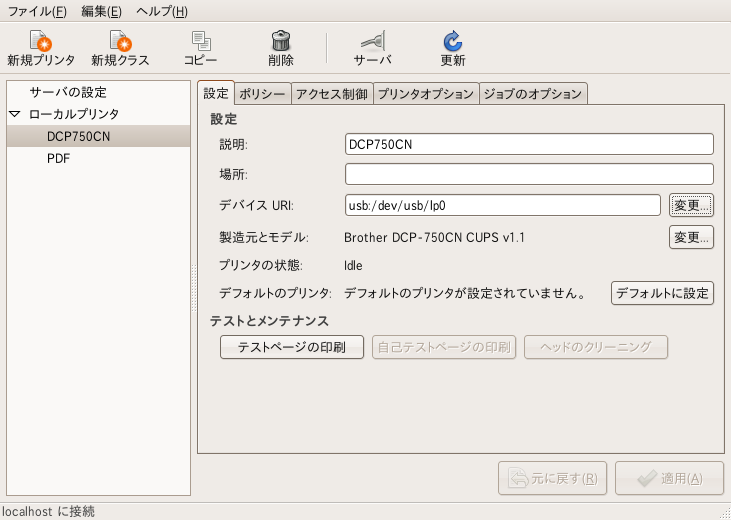
Task: Select the DCP750CN printer in the tree
Action: click(98, 136)
